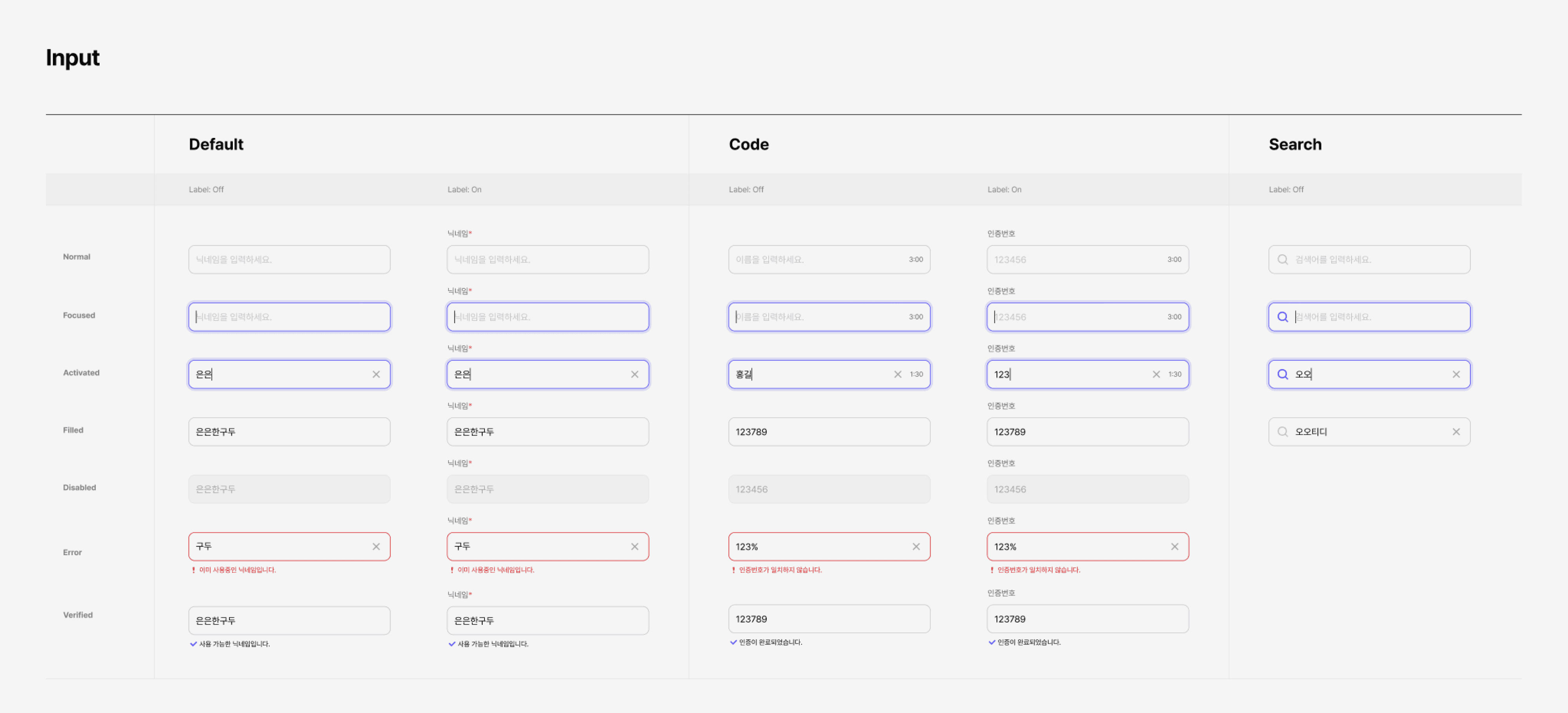Click clear X in Error Code 123% labeled field
Viewport: 1568px width, 713px height.
[1174, 547]
